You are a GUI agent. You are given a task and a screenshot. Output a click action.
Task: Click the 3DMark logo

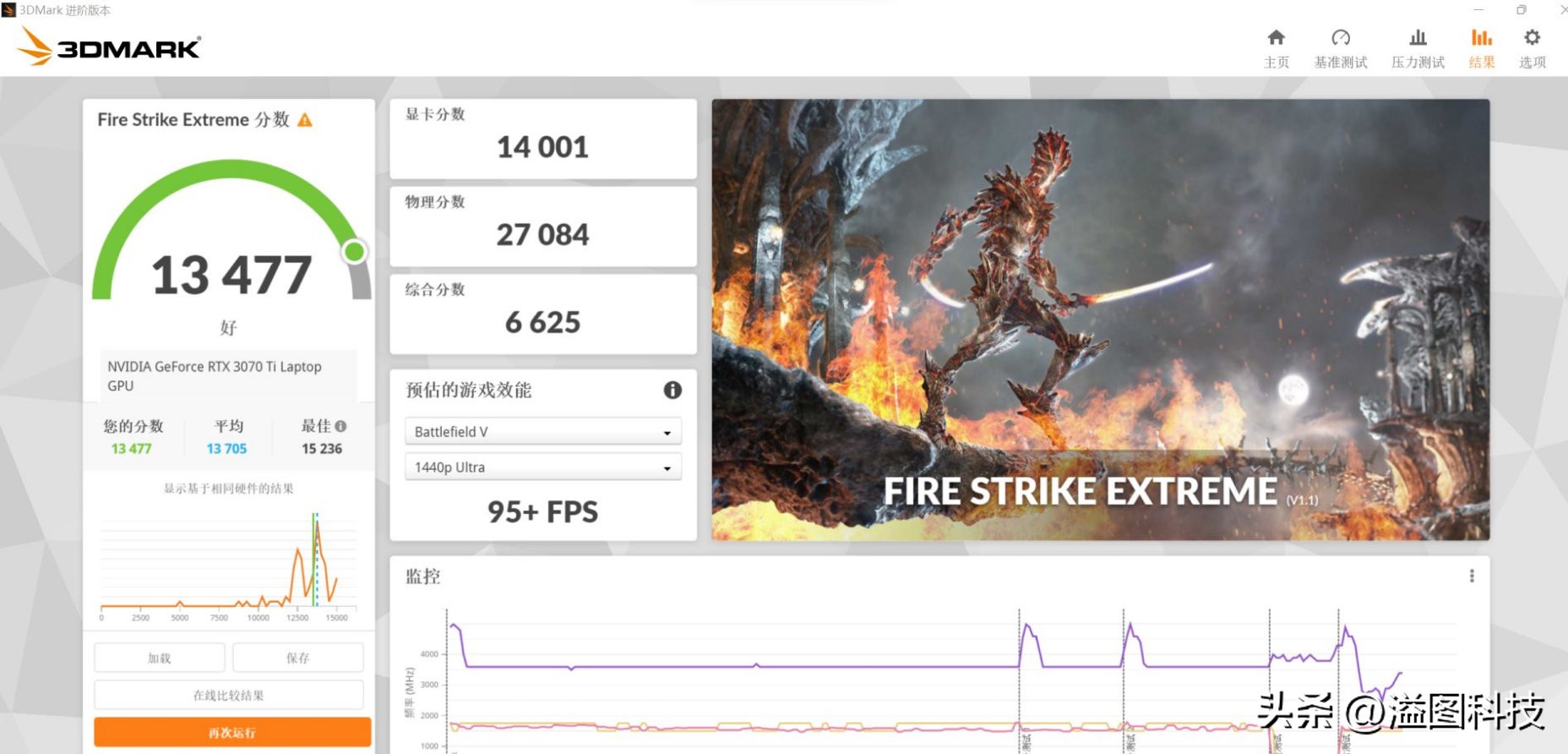[x=109, y=46]
